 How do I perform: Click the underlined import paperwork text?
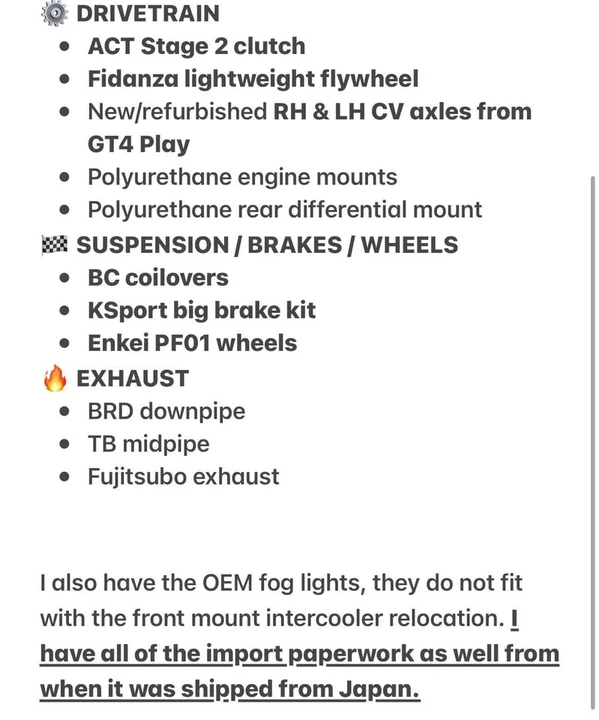click(300, 654)
